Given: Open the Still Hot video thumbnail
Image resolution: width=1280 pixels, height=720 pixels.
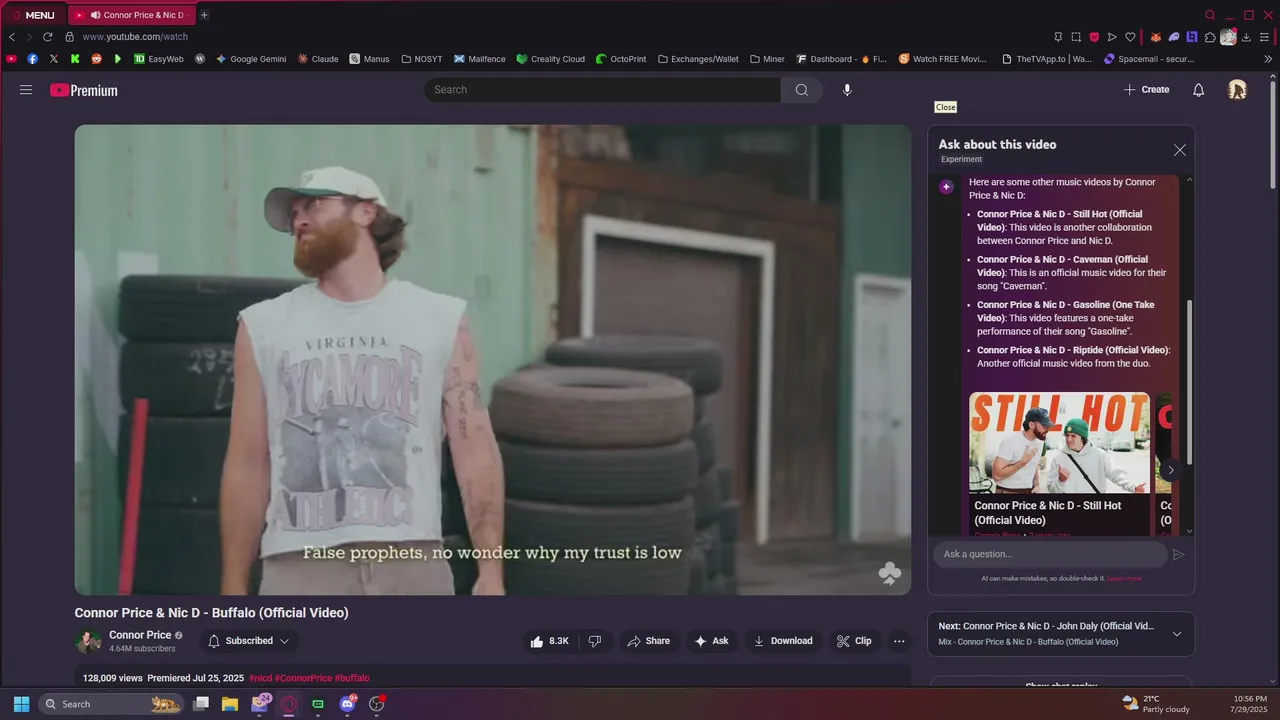Looking at the screenshot, I should tap(1059, 442).
